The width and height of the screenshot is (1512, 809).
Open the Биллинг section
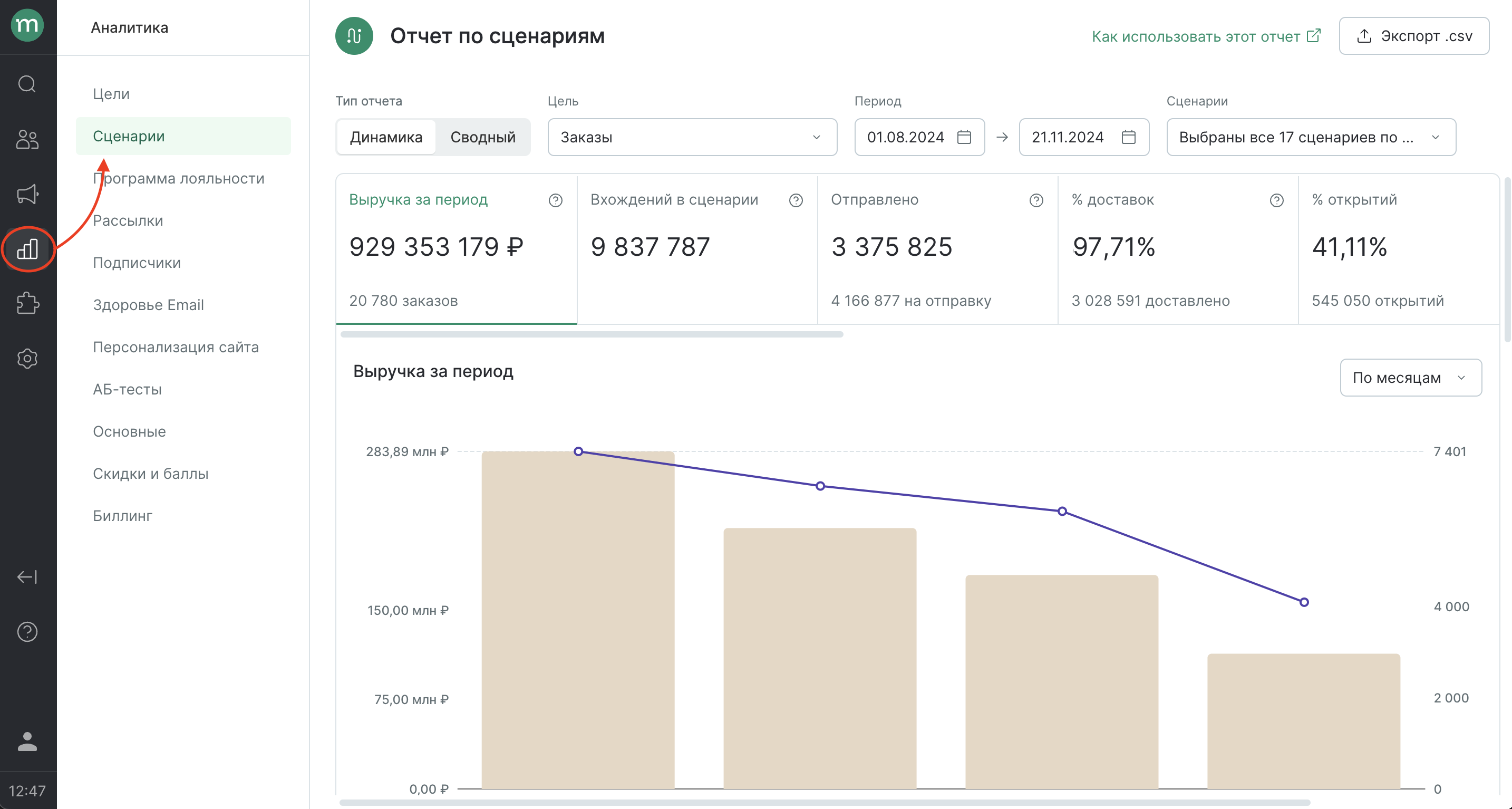click(123, 516)
